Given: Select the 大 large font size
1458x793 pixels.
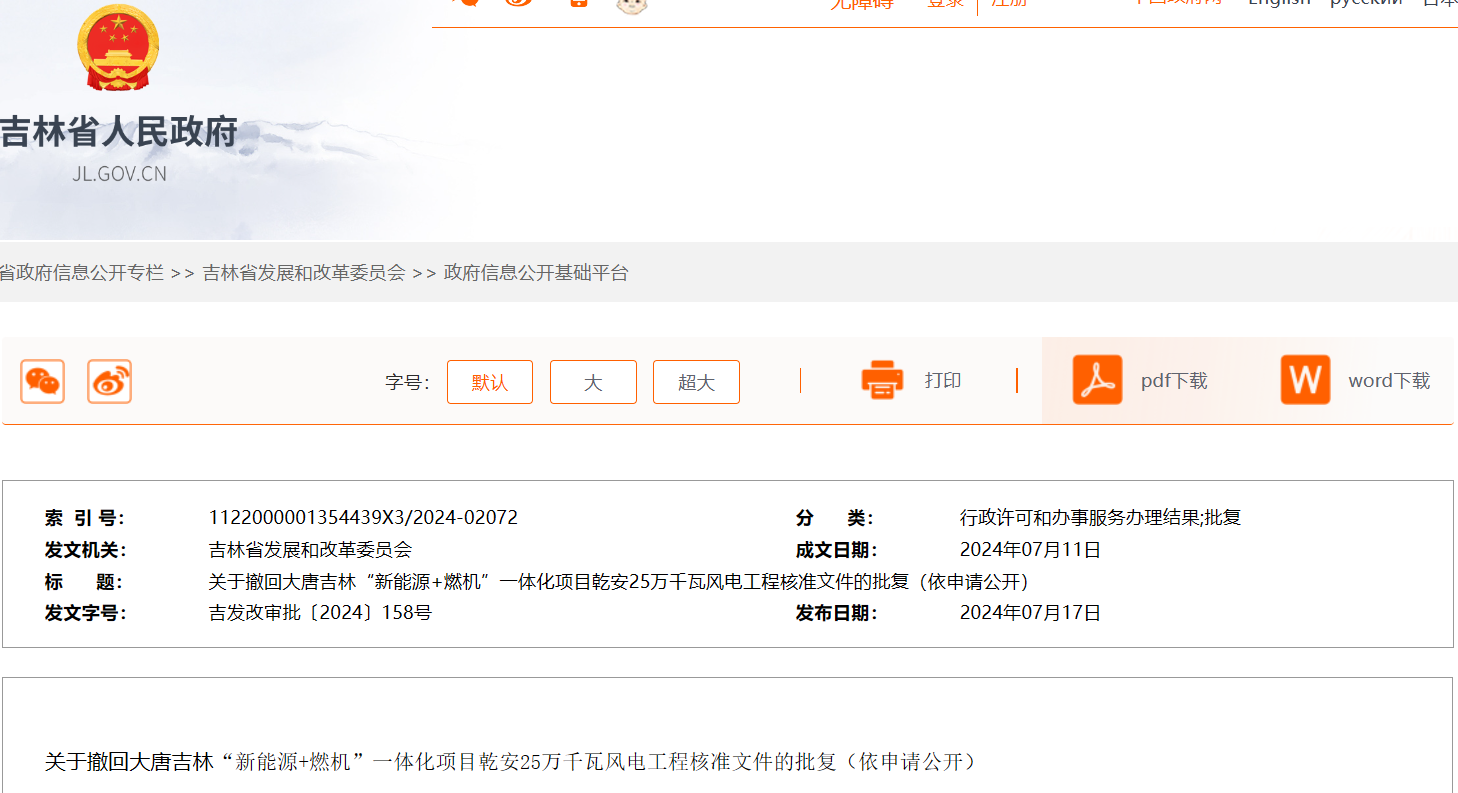Looking at the screenshot, I should (x=592, y=381).
